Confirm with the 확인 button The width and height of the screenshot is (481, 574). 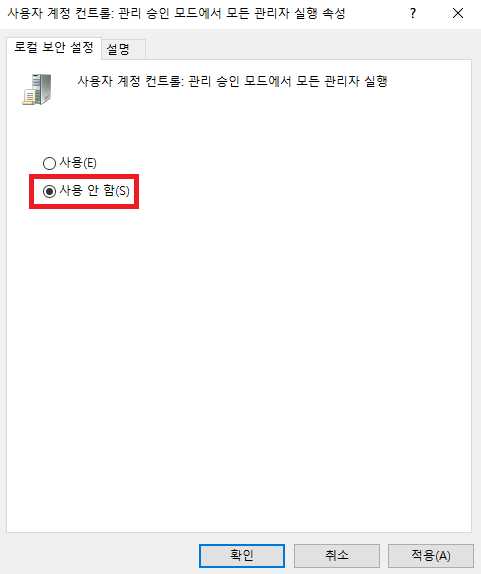tap(242, 556)
